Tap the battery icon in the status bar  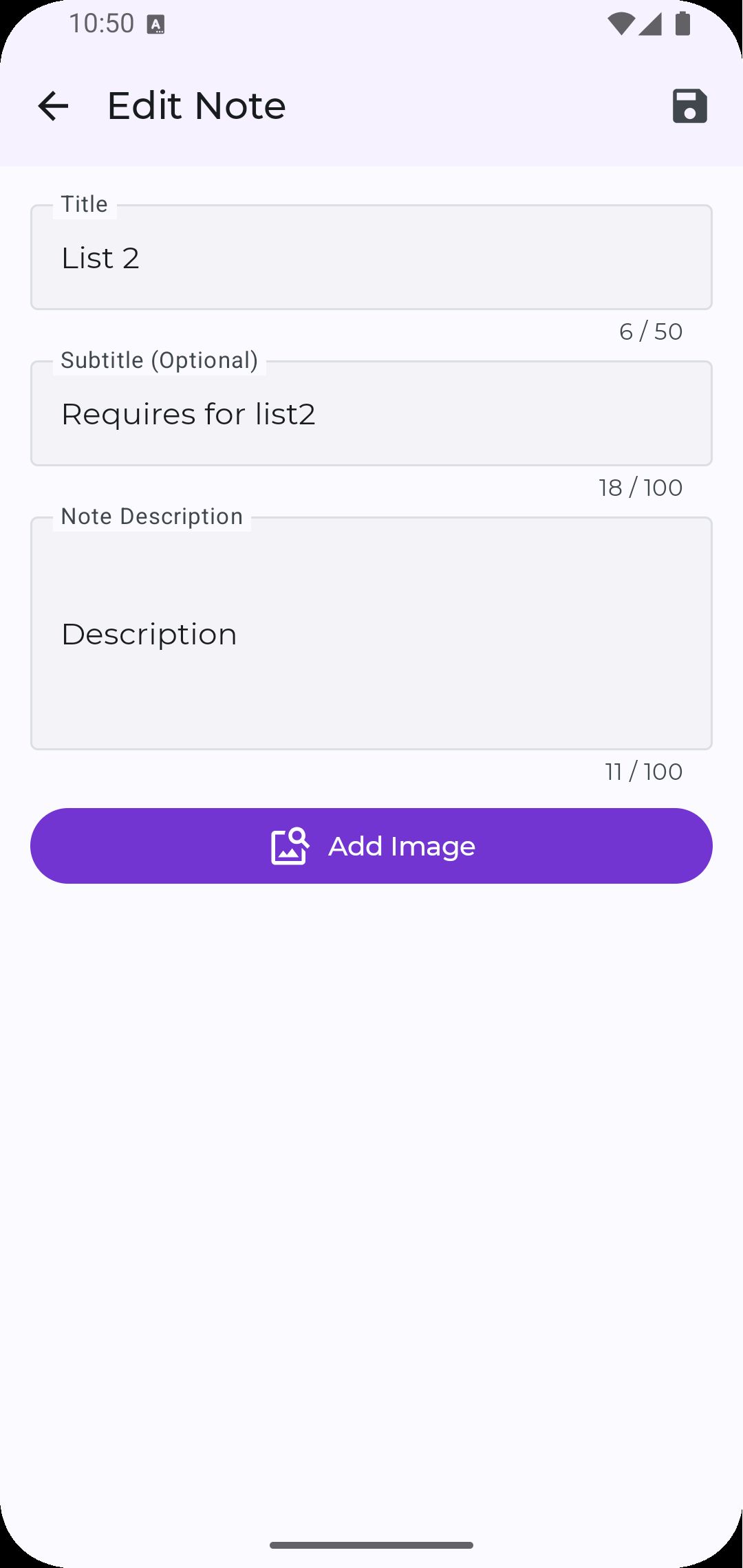click(x=682, y=24)
